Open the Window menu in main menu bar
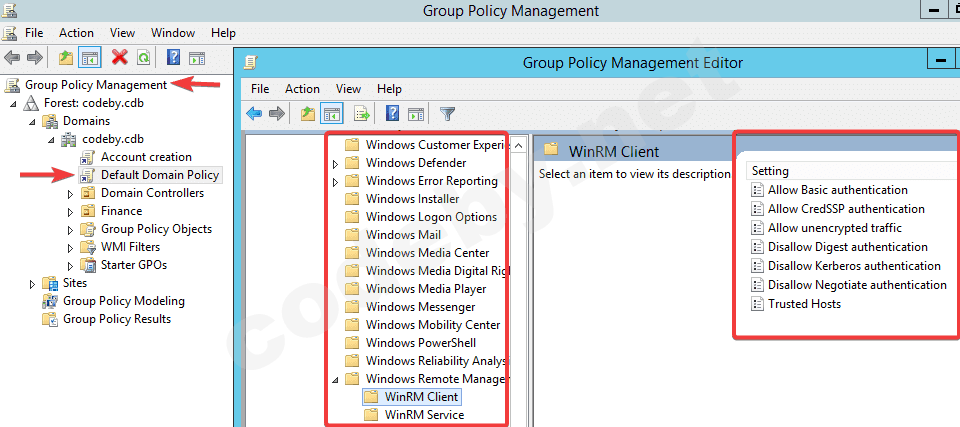The image size is (960, 427). click(x=173, y=33)
